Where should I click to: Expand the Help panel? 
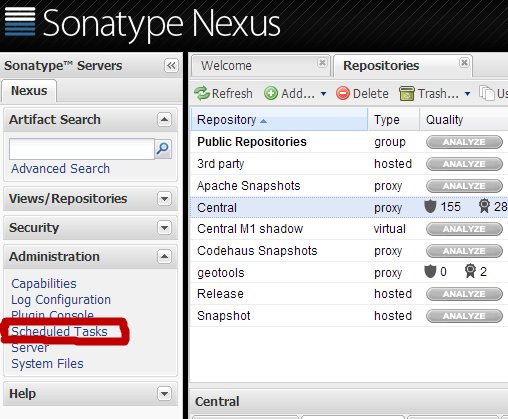(164, 393)
